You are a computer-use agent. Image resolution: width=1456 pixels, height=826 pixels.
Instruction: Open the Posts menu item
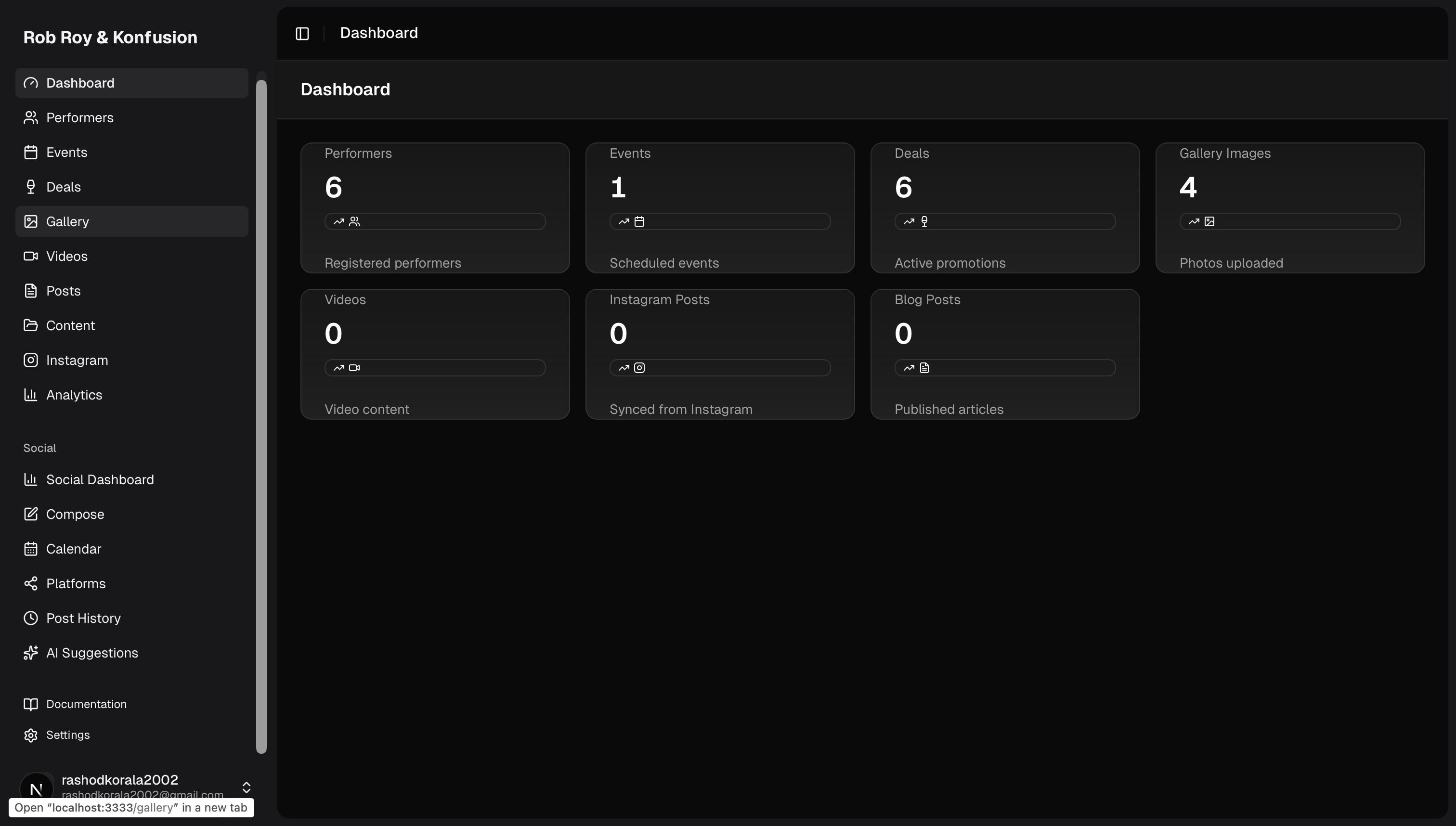64,291
